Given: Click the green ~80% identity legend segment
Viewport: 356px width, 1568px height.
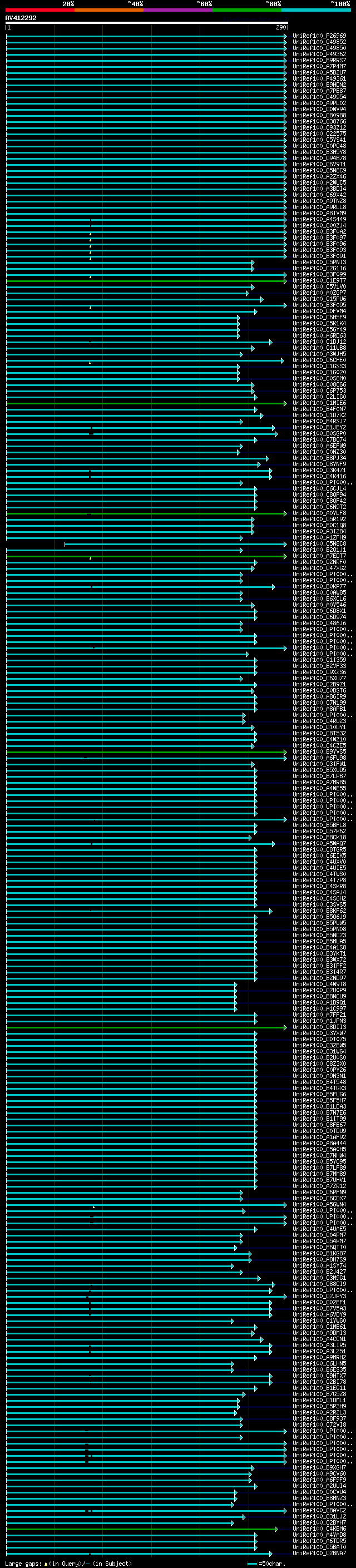Looking at the screenshot, I should point(247,10).
